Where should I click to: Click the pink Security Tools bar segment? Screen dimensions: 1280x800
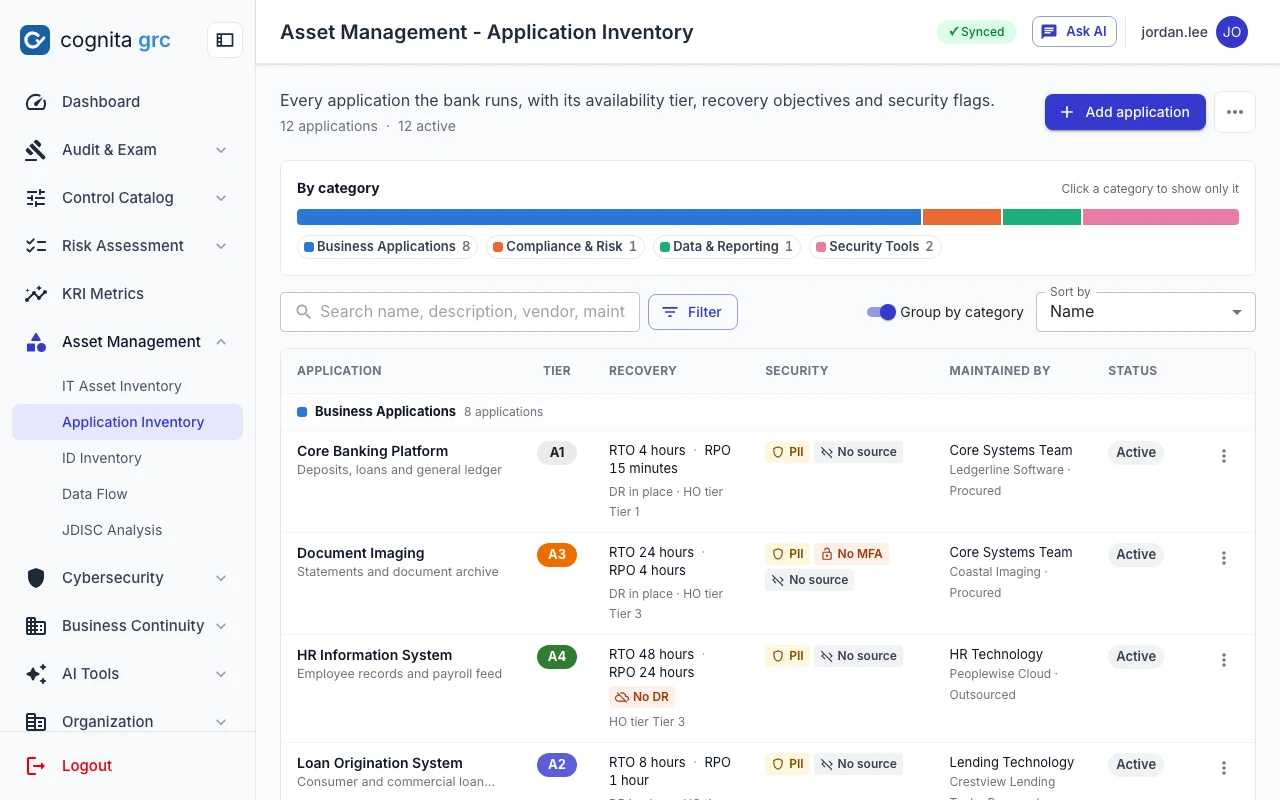point(1161,217)
